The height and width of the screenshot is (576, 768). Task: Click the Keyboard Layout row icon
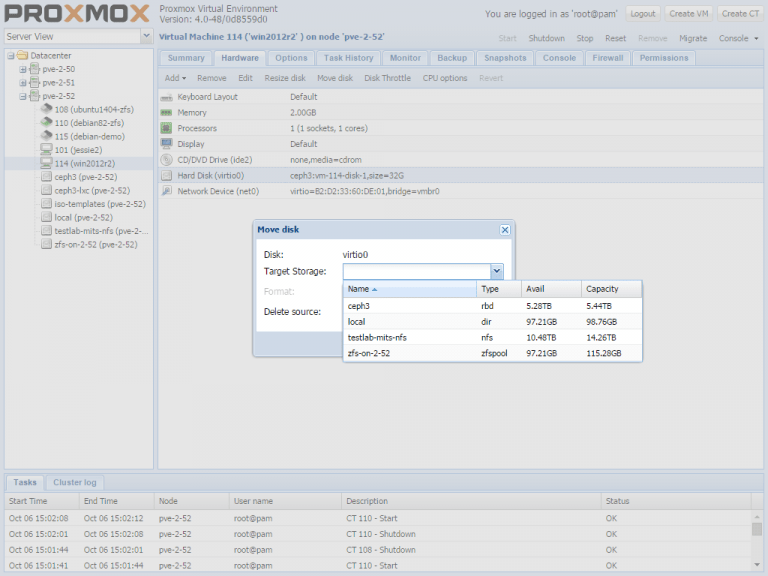pos(167,97)
